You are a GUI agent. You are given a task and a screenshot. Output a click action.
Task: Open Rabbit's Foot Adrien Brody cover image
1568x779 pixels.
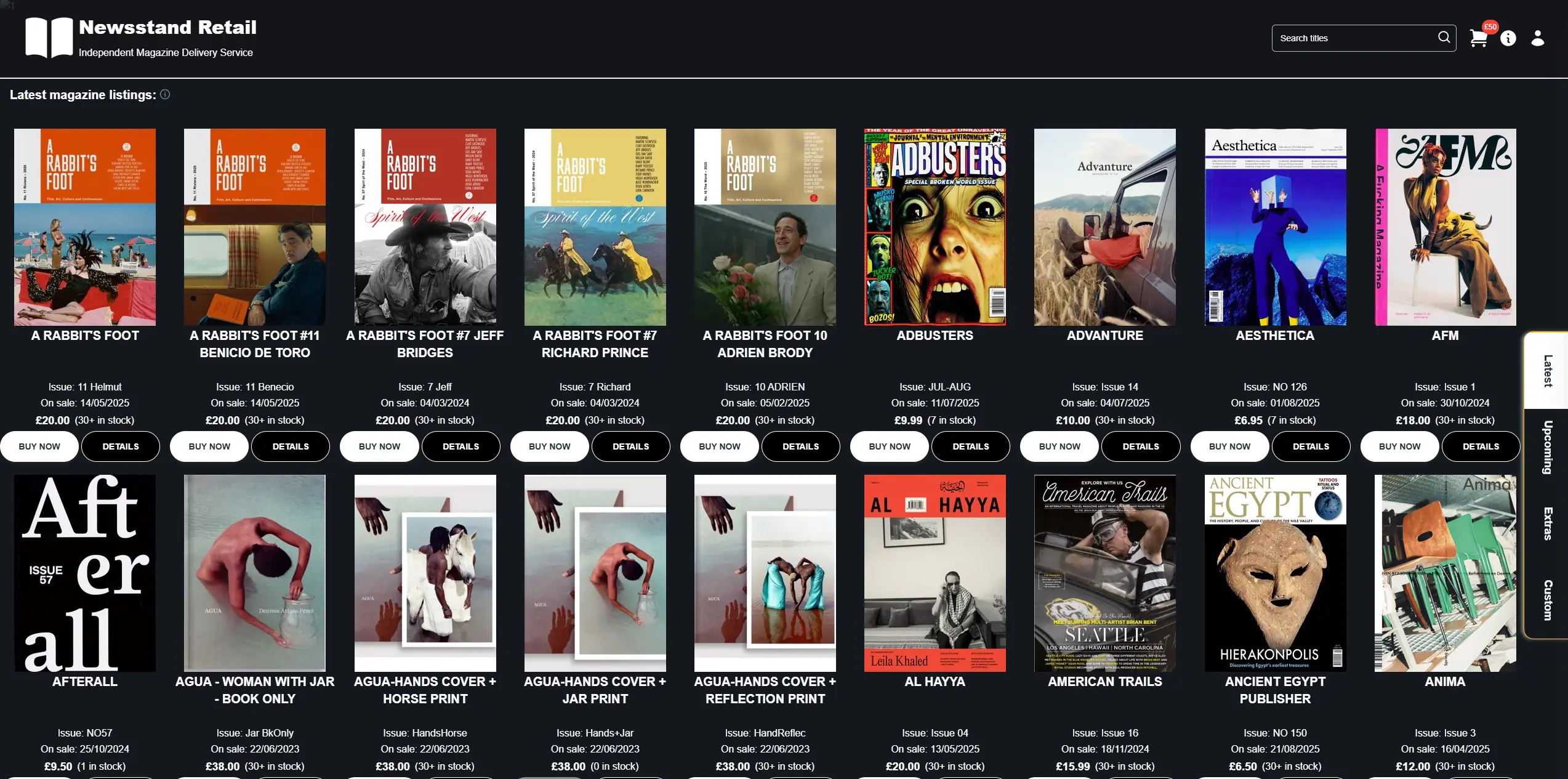coord(765,227)
